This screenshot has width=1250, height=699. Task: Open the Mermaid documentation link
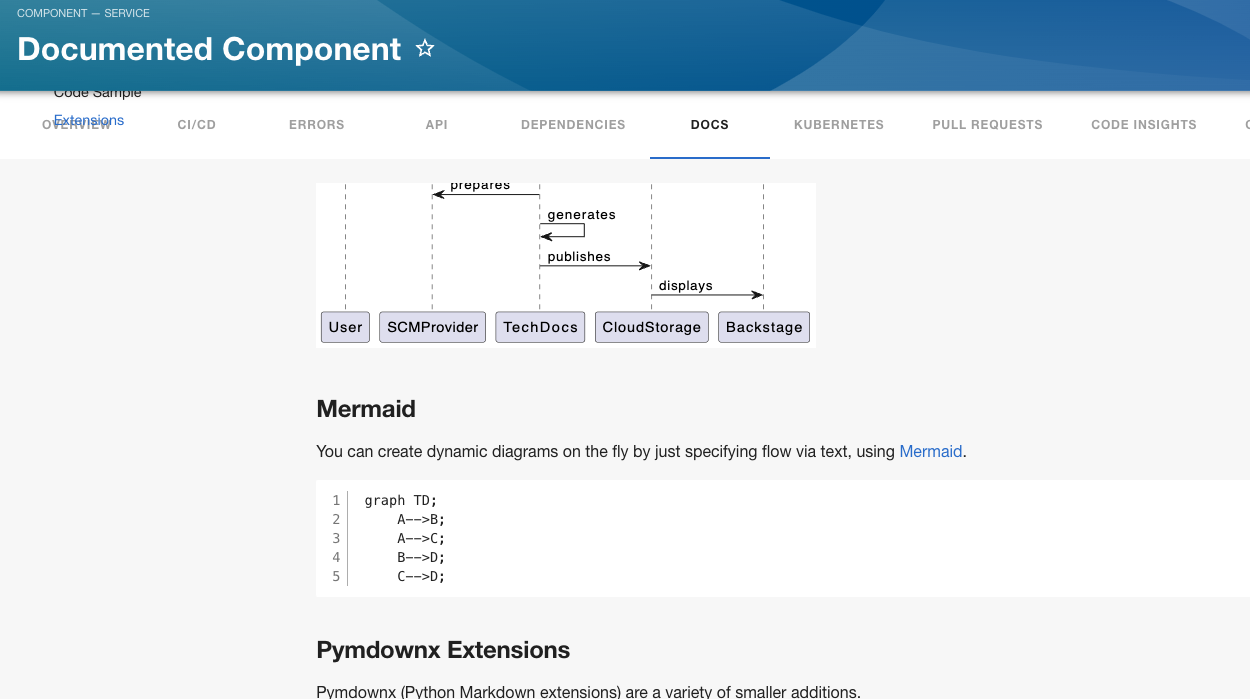click(x=930, y=451)
